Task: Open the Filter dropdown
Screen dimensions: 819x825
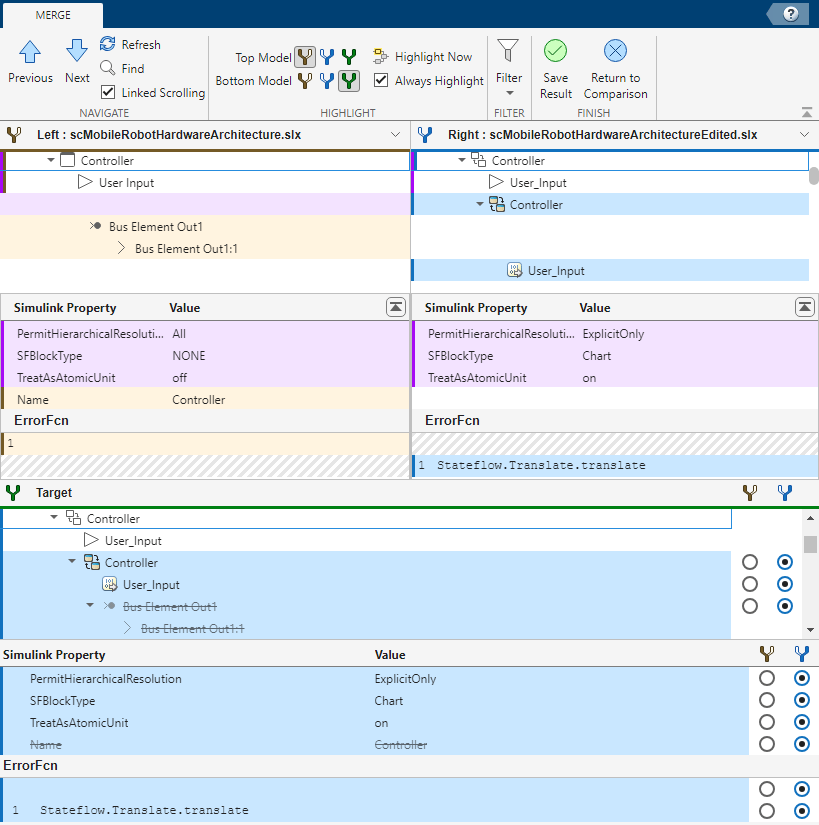Action: click(509, 94)
